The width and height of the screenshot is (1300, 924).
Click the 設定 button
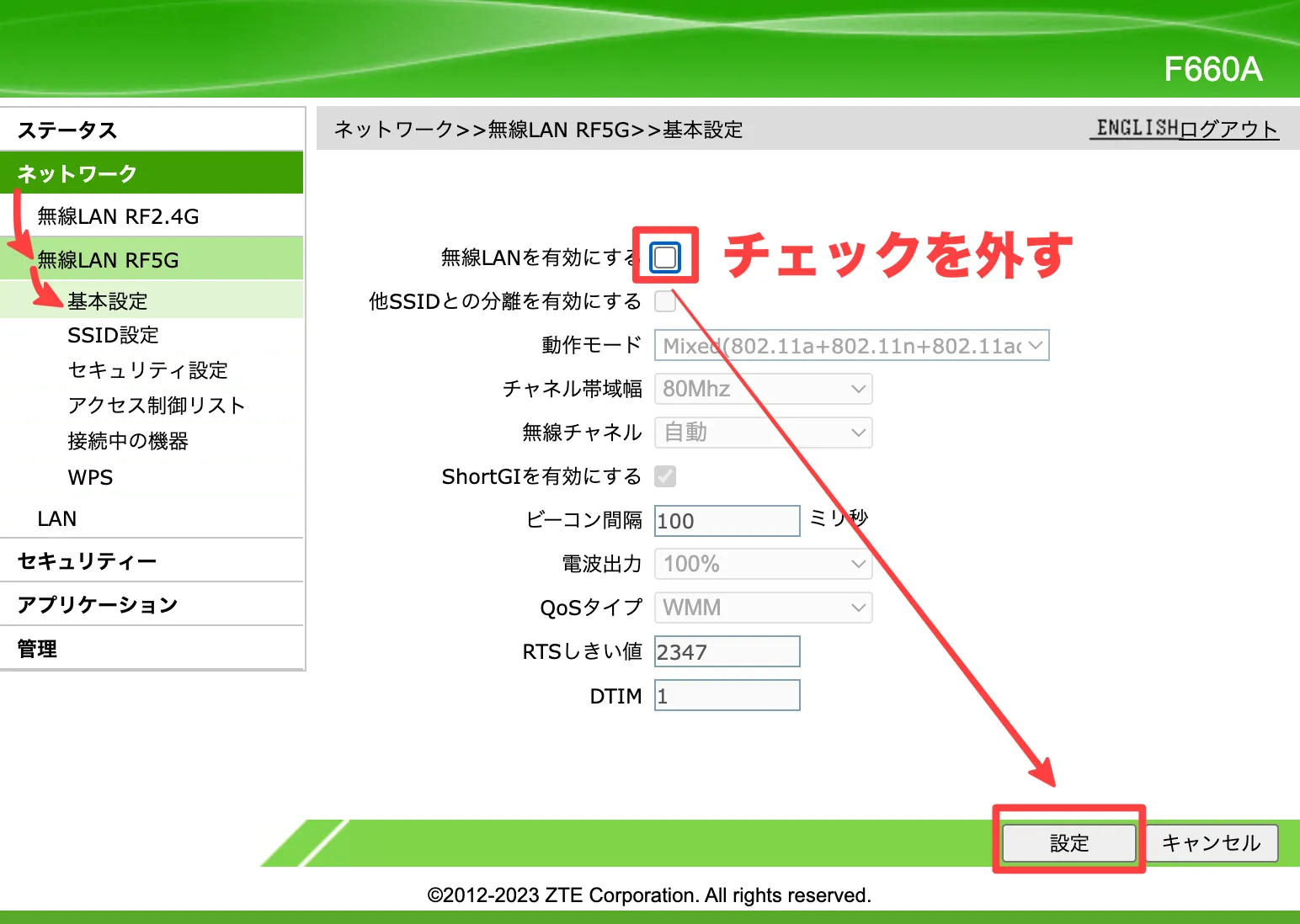(1069, 843)
